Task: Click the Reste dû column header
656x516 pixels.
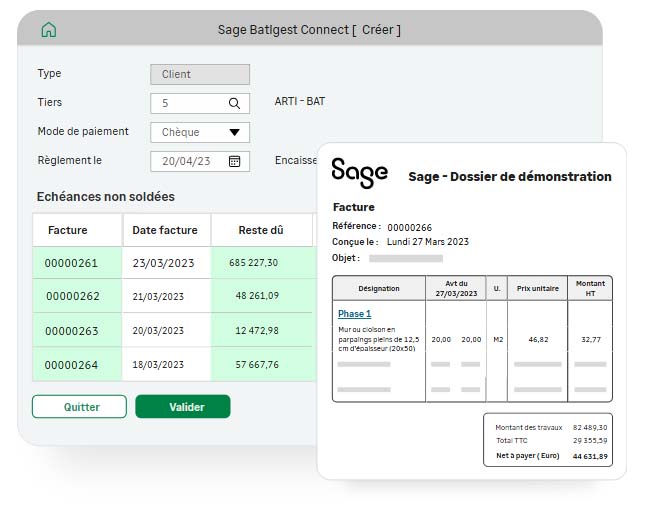Action: click(x=261, y=230)
